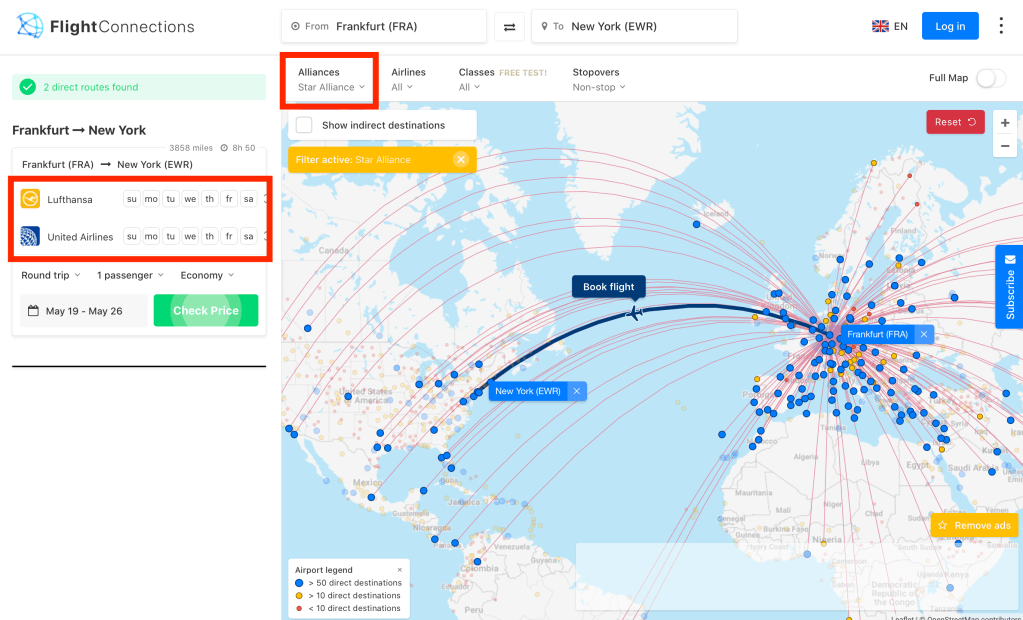This screenshot has width=1023, height=620.
Task: Remove the Frankfurt (FRA) map label
Action: [924, 334]
